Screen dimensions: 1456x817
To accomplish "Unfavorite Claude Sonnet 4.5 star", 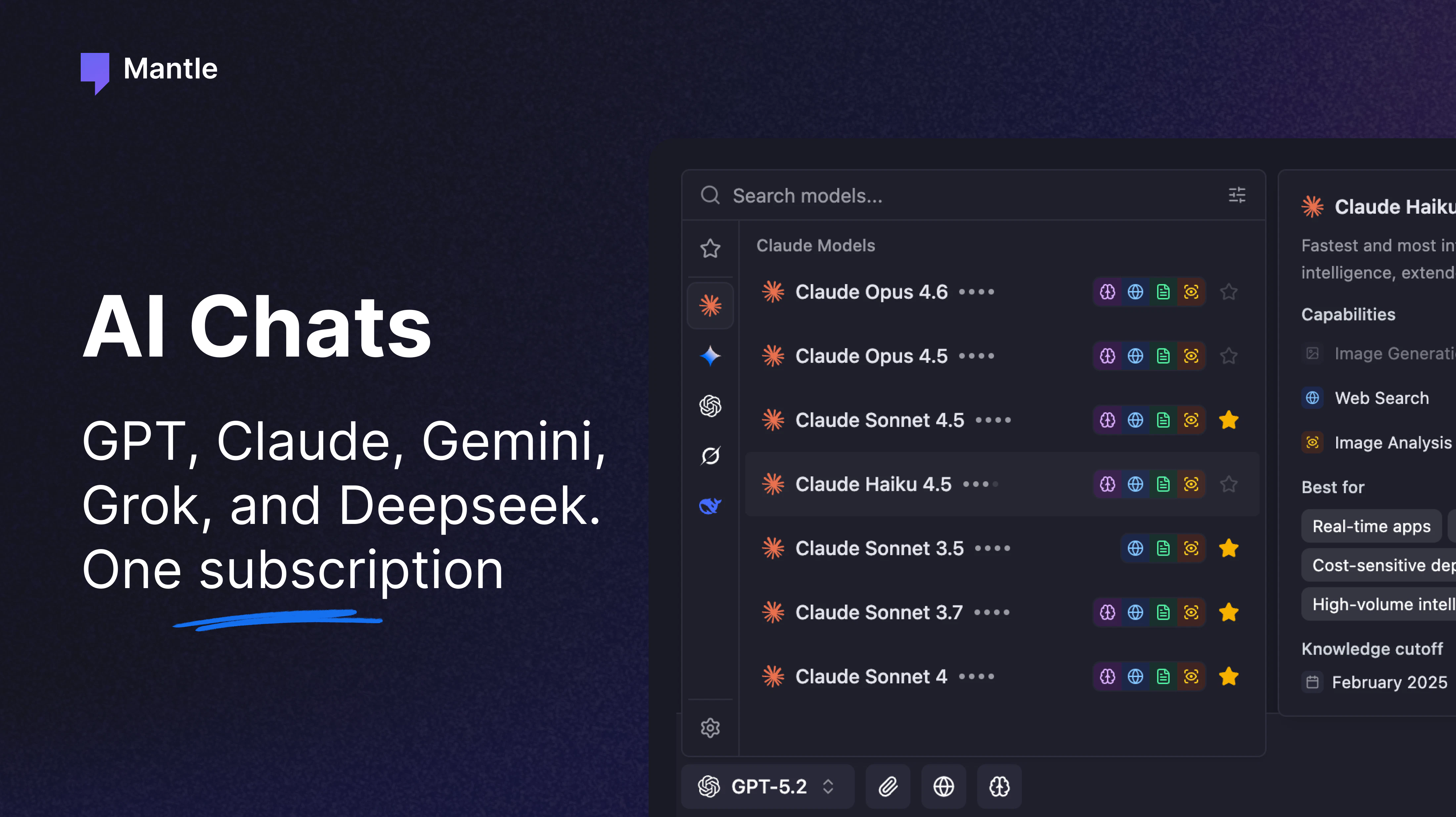I will tap(1229, 420).
